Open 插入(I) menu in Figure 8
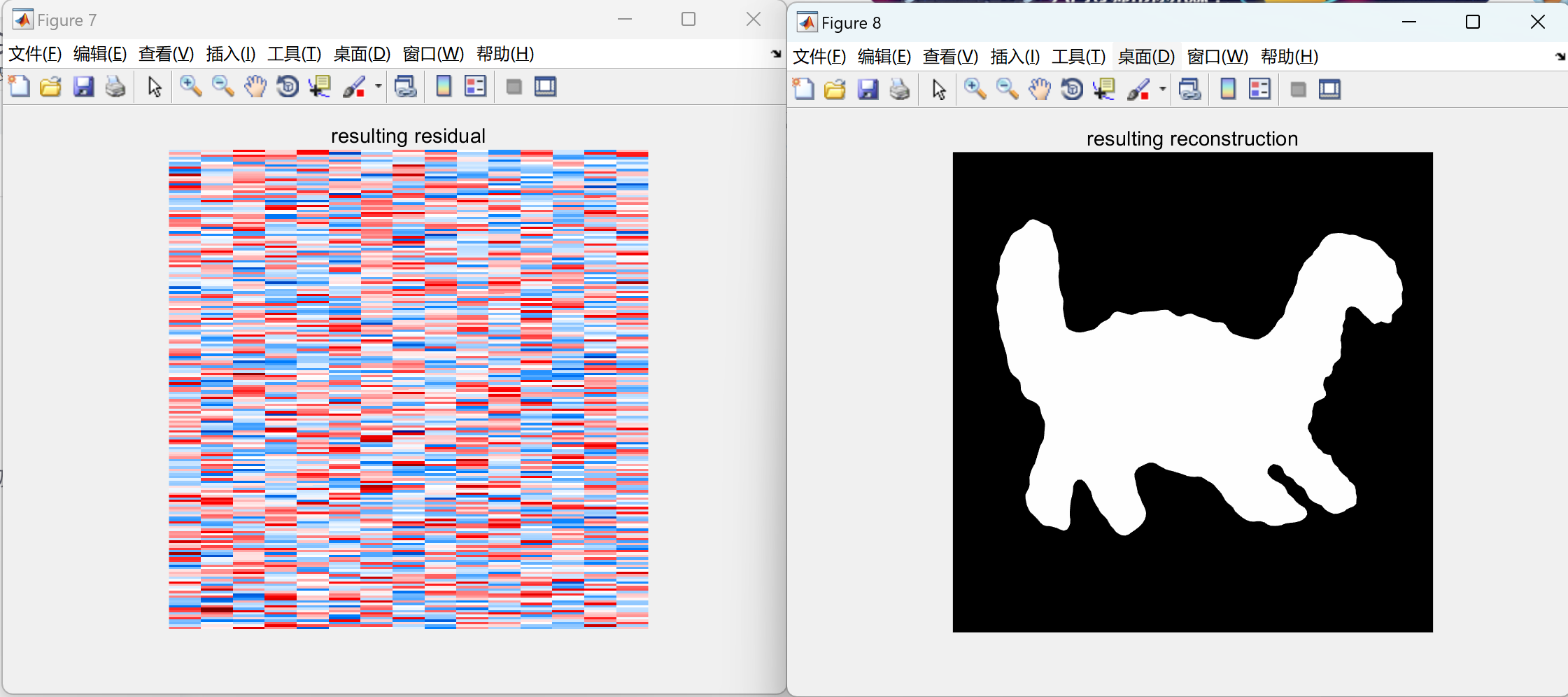 [1015, 57]
